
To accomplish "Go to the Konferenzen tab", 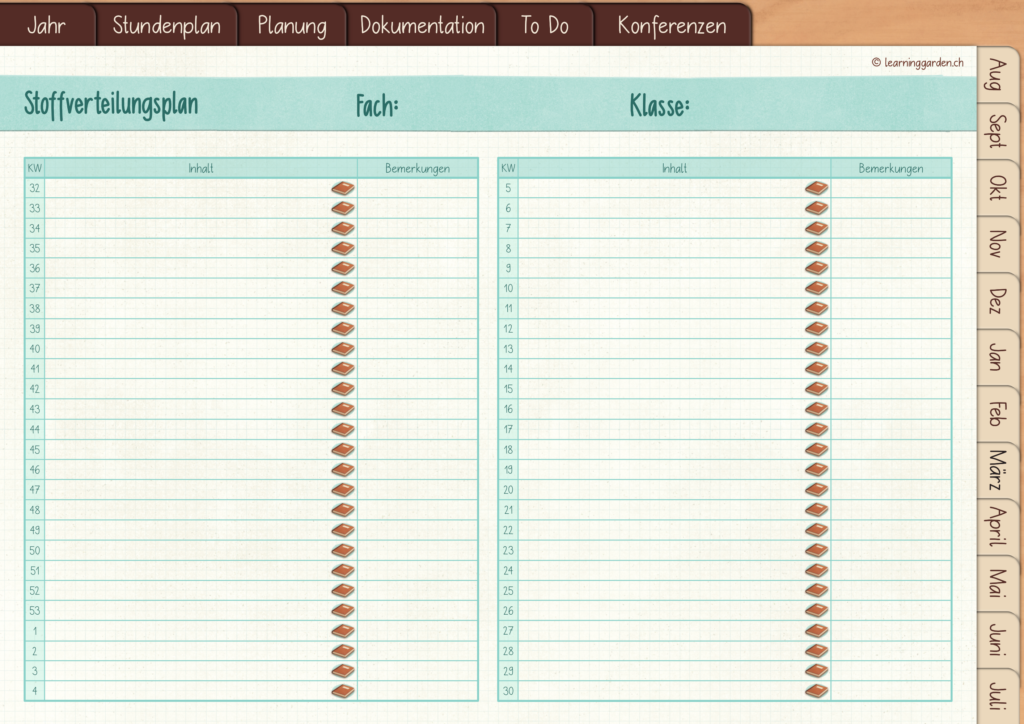I will [672, 25].
